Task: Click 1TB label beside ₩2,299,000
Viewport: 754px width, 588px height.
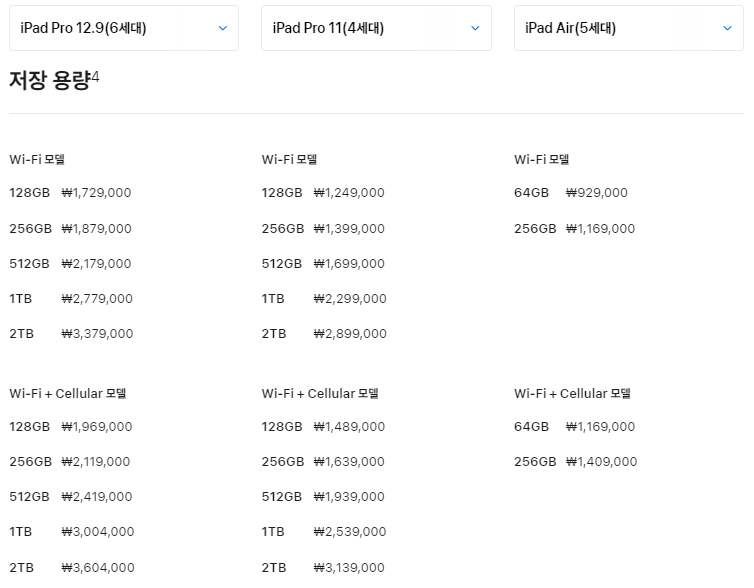Action: 273,299
